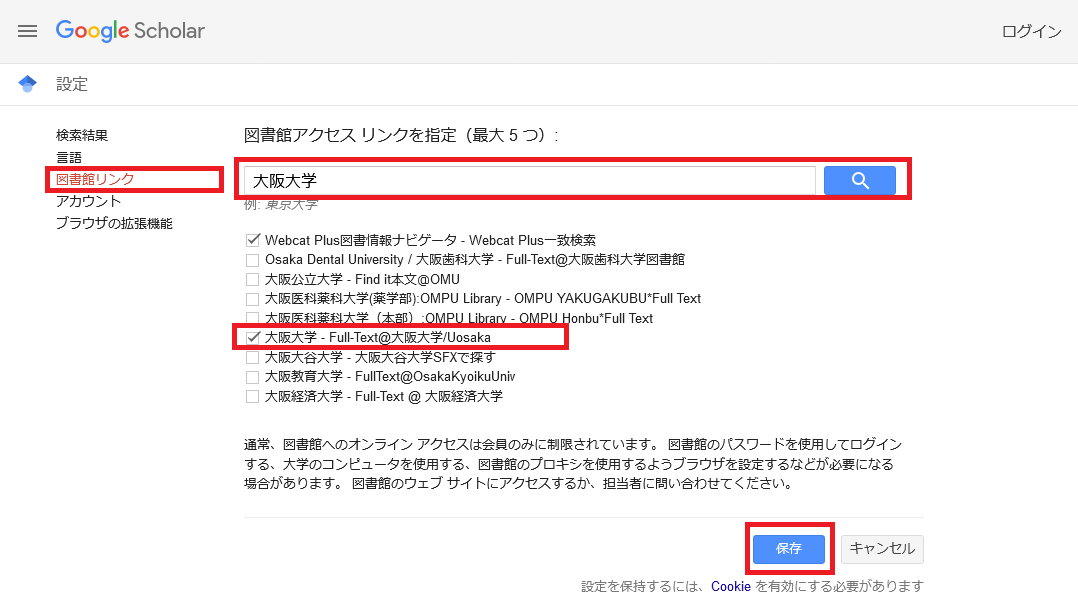This screenshot has height=610, width=1078.
Task: Check the 大阪教育大学 FullText@OsakaKyoikuUniv checkbox
Action: click(252, 377)
